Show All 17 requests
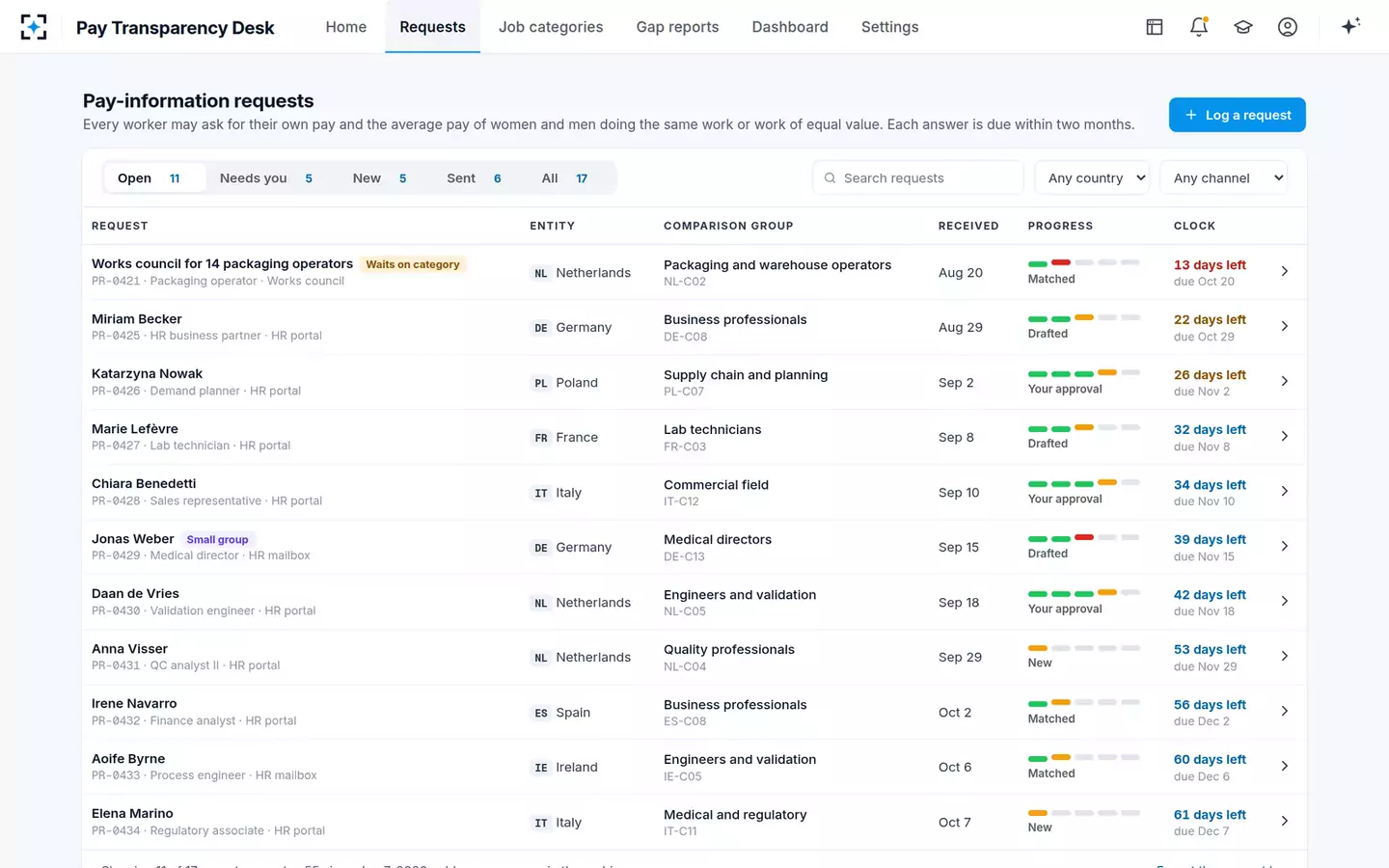 point(565,178)
